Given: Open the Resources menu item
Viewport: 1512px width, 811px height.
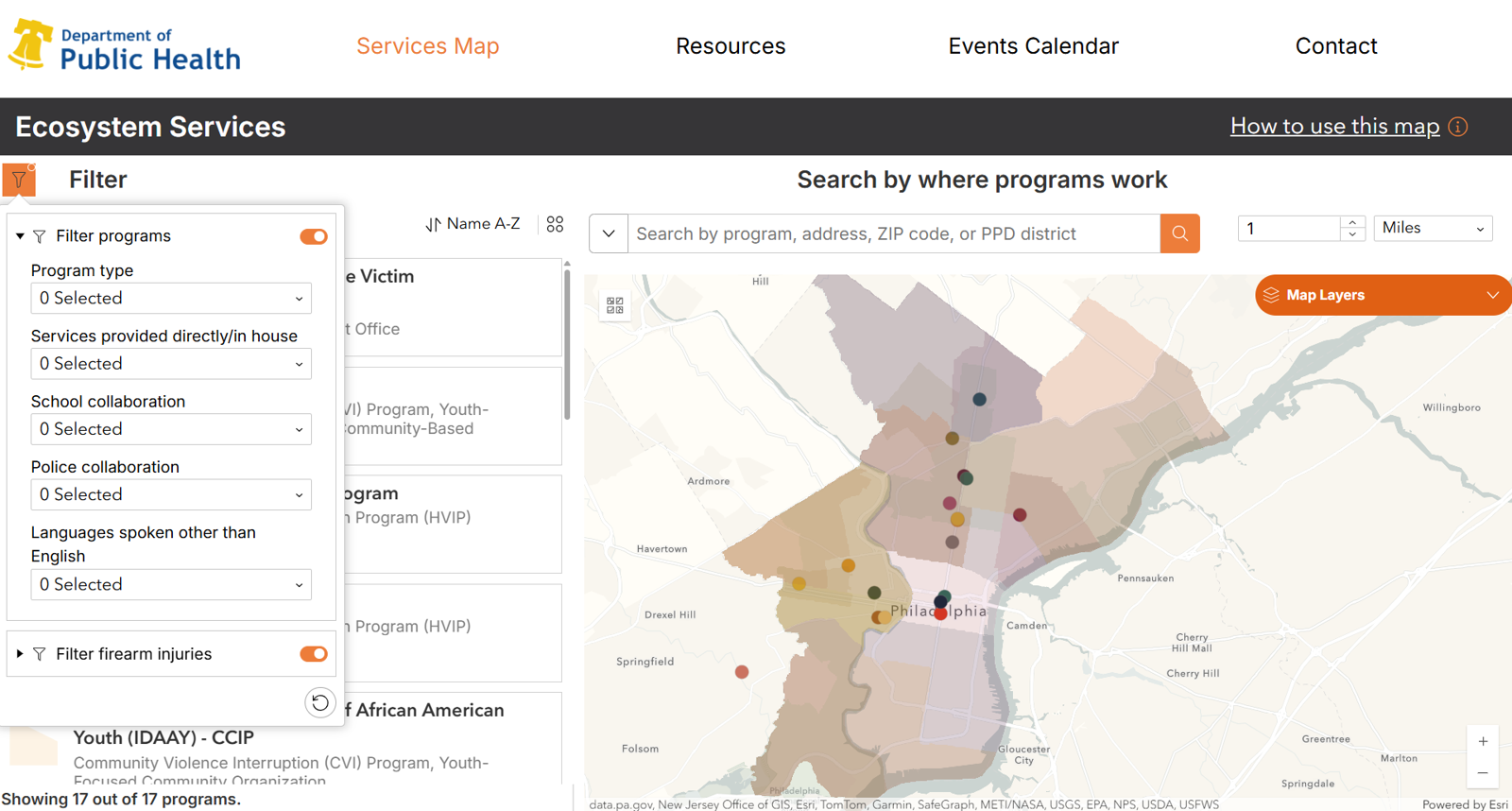Looking at the screenshot, I should click(x=730, y=46).
